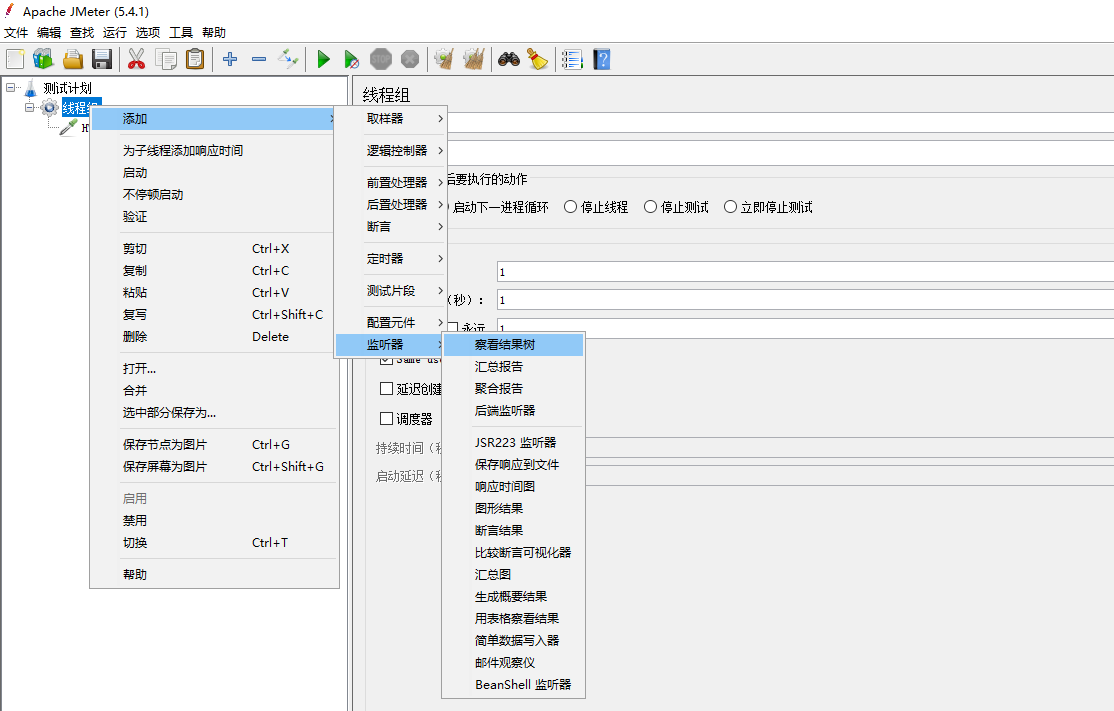Choose 后端监听器 from listener list
Image resolution: width=1114 pixels, height=711 pixels.
(x=513, y=411)
